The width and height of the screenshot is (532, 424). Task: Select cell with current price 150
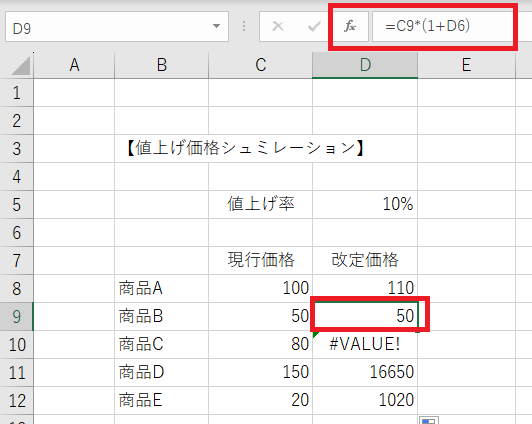click(x=261, y=372)
